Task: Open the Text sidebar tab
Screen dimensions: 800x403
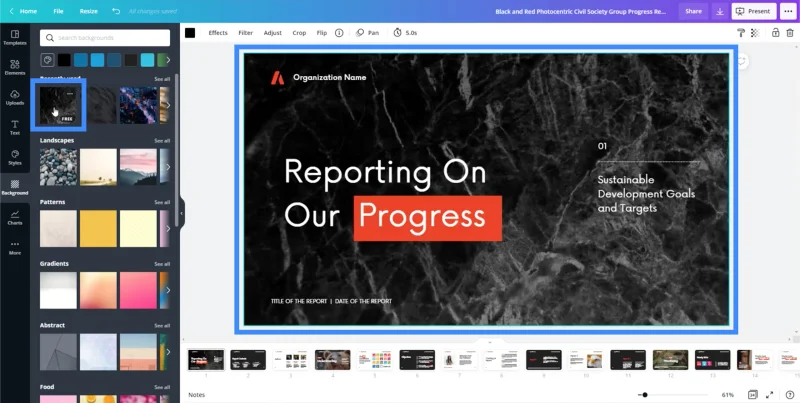Action: [15, 128]
